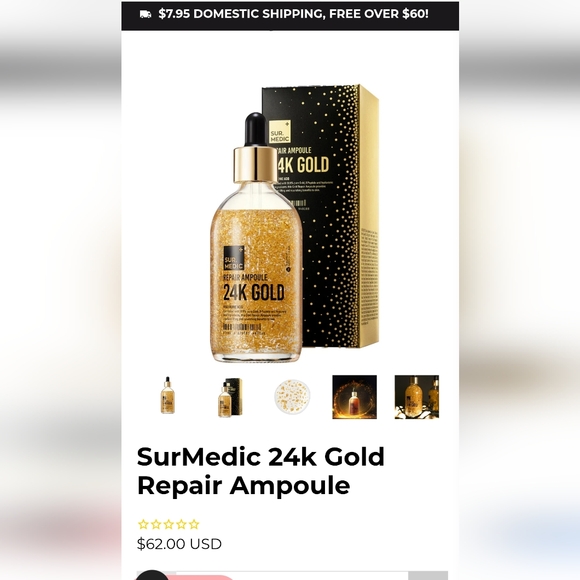Open the black circular floating widget
This screenshot has width=580, height=580.
(152, 576)
